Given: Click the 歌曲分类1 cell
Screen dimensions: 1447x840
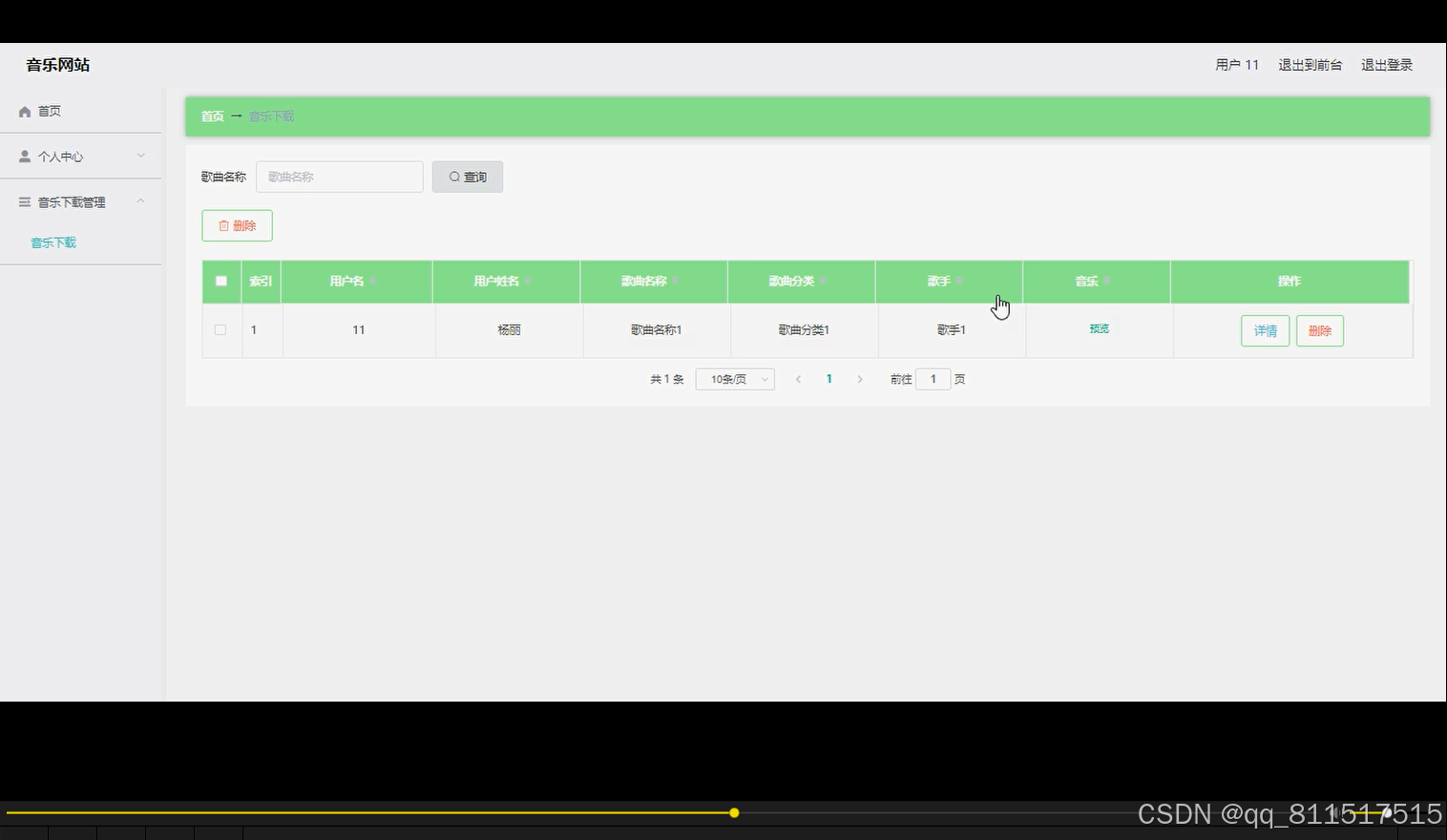Looking at the screenshot, I should coord(804,330).
